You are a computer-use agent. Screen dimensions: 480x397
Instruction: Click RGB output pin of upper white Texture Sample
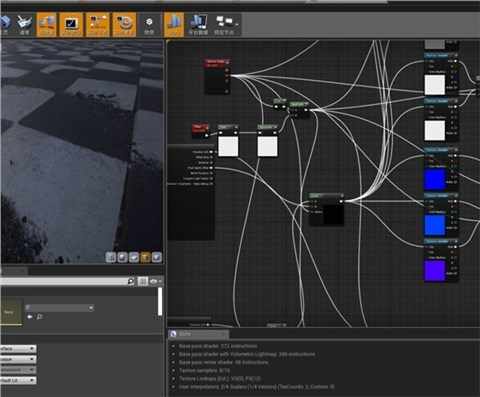[455, 61]
